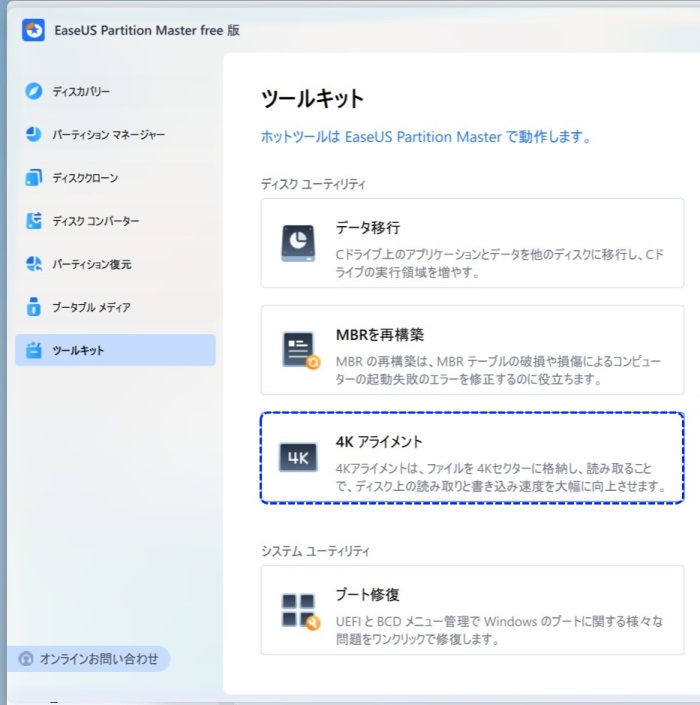The image size is (700, 705).
Task: Click the headset icon beside オンラインお問い合わせ
Action: tap(26, 659)
